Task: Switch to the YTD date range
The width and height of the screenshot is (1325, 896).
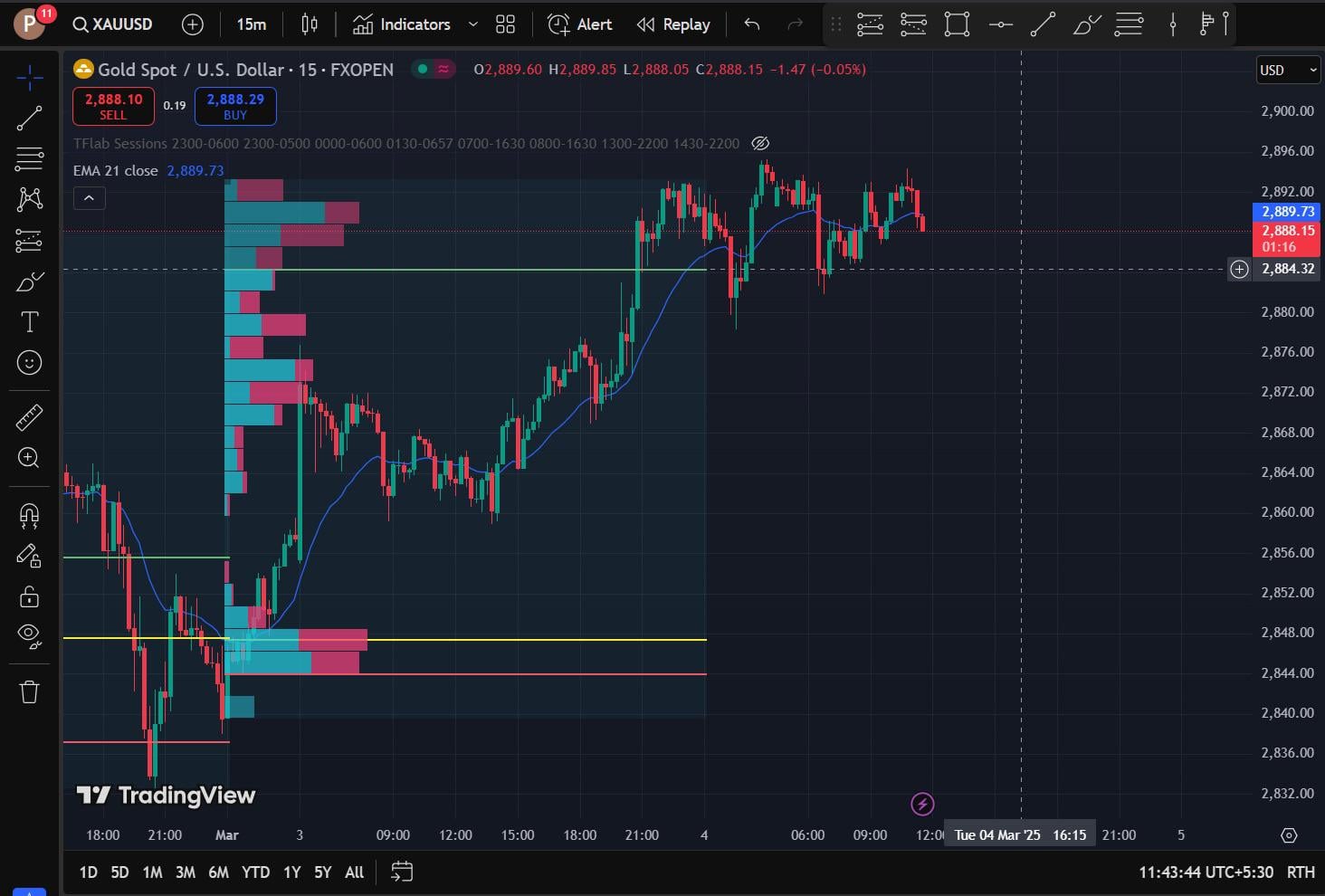Action: coord(255,872)
